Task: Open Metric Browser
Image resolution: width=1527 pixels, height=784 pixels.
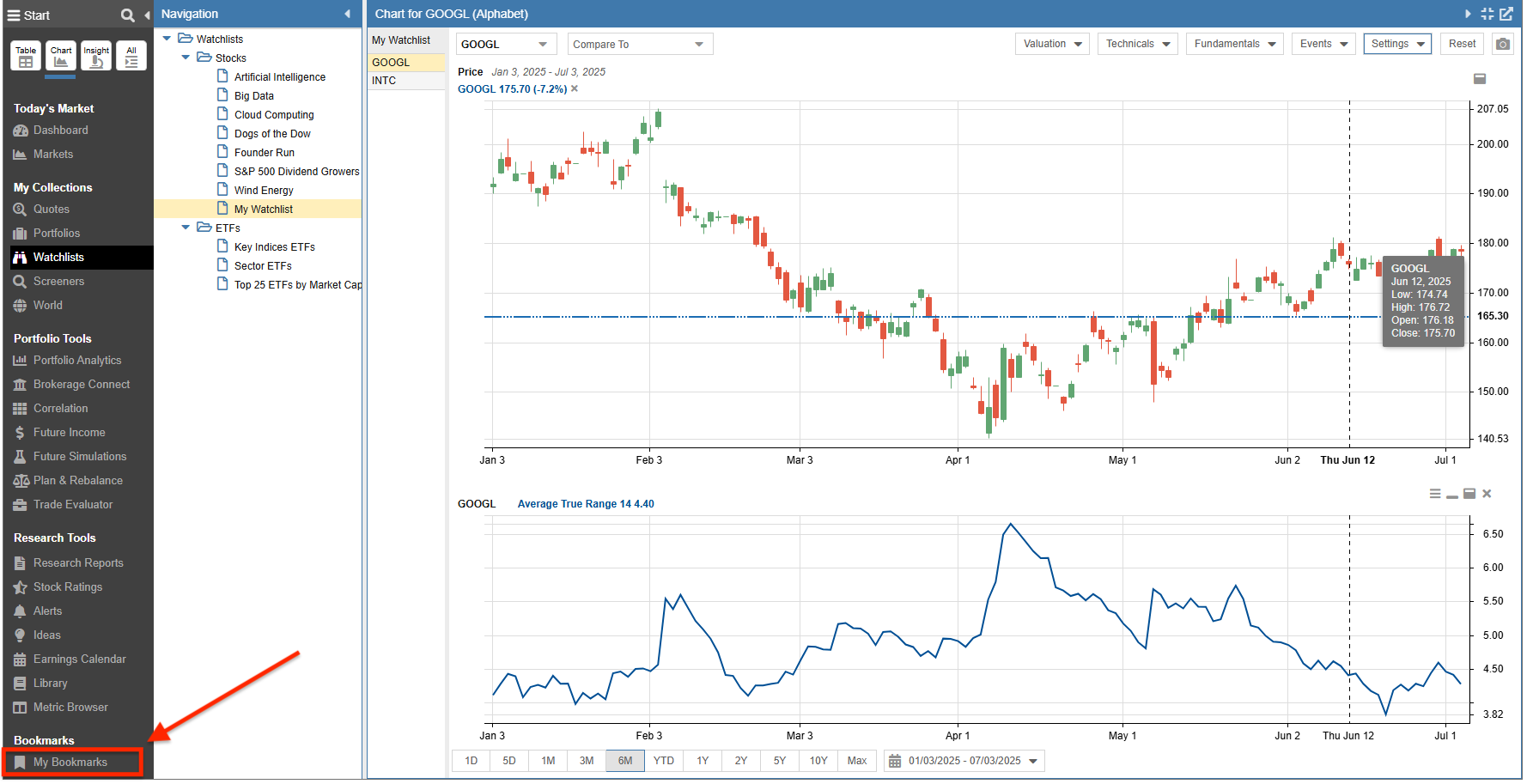Action: 60,708
